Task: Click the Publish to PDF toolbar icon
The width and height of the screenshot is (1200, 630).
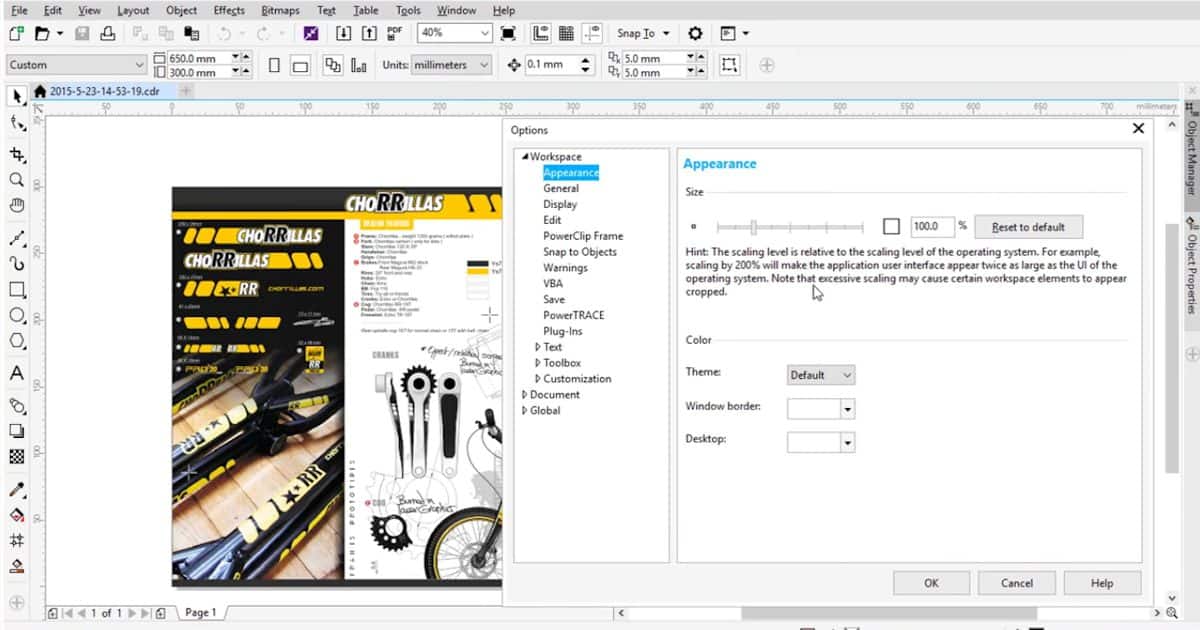Action: tap(394, 33)
